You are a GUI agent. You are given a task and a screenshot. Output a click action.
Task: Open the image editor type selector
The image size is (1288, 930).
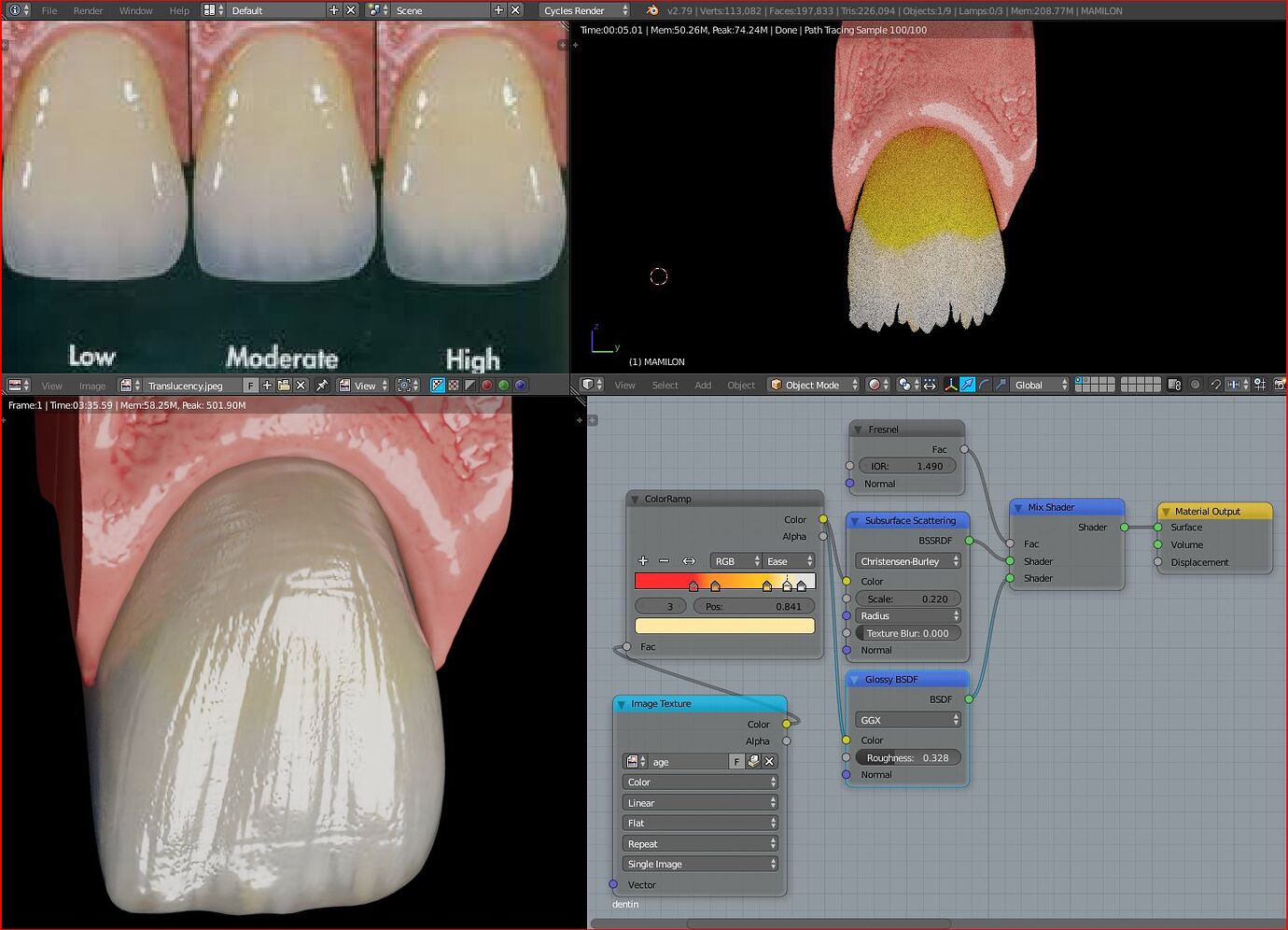click(19, 385)
